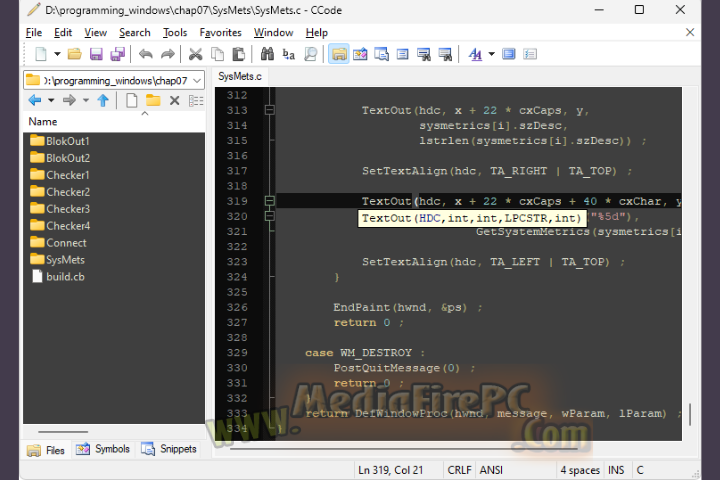Collapse code fold at line 319
720x480 pixels.
point(270,201)
